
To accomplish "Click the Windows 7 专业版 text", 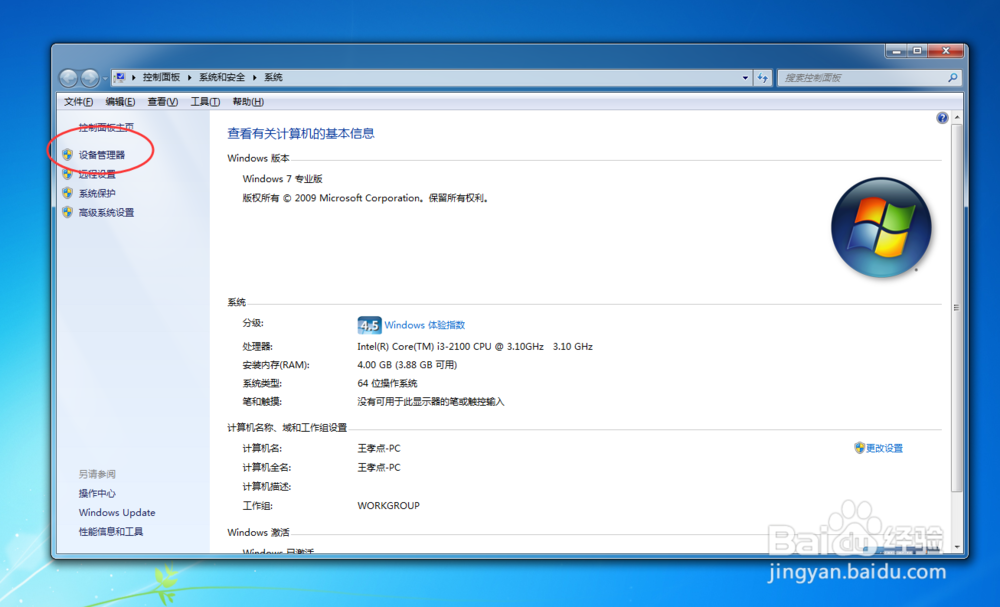I will click(x=283, y=179).
